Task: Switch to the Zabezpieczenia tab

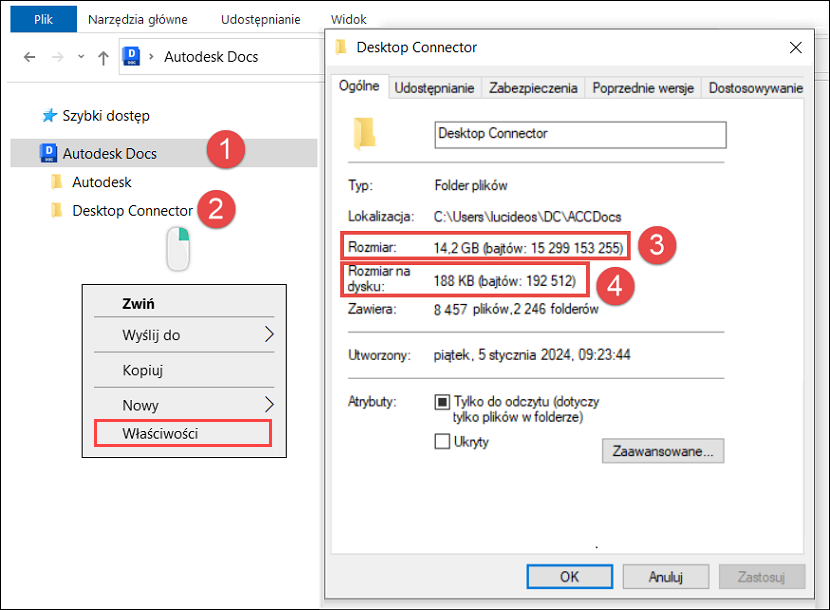Action: click(533, 88)
